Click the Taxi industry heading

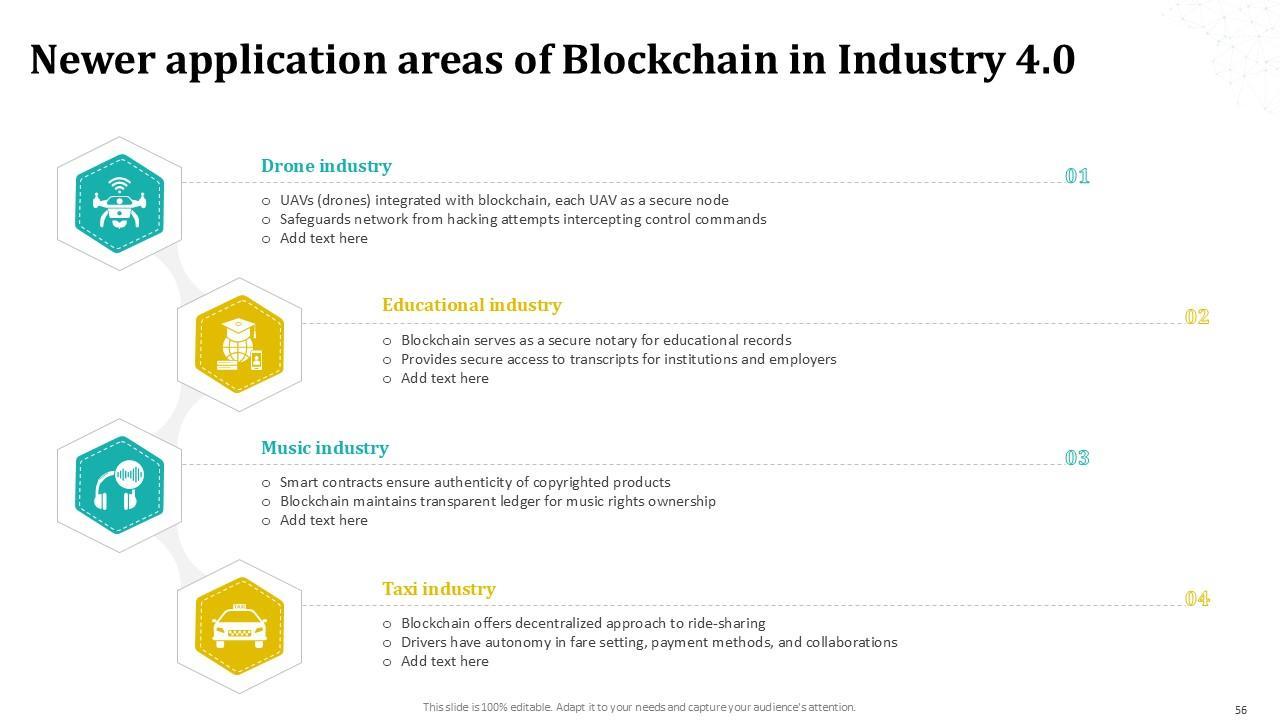click(438, 589)
